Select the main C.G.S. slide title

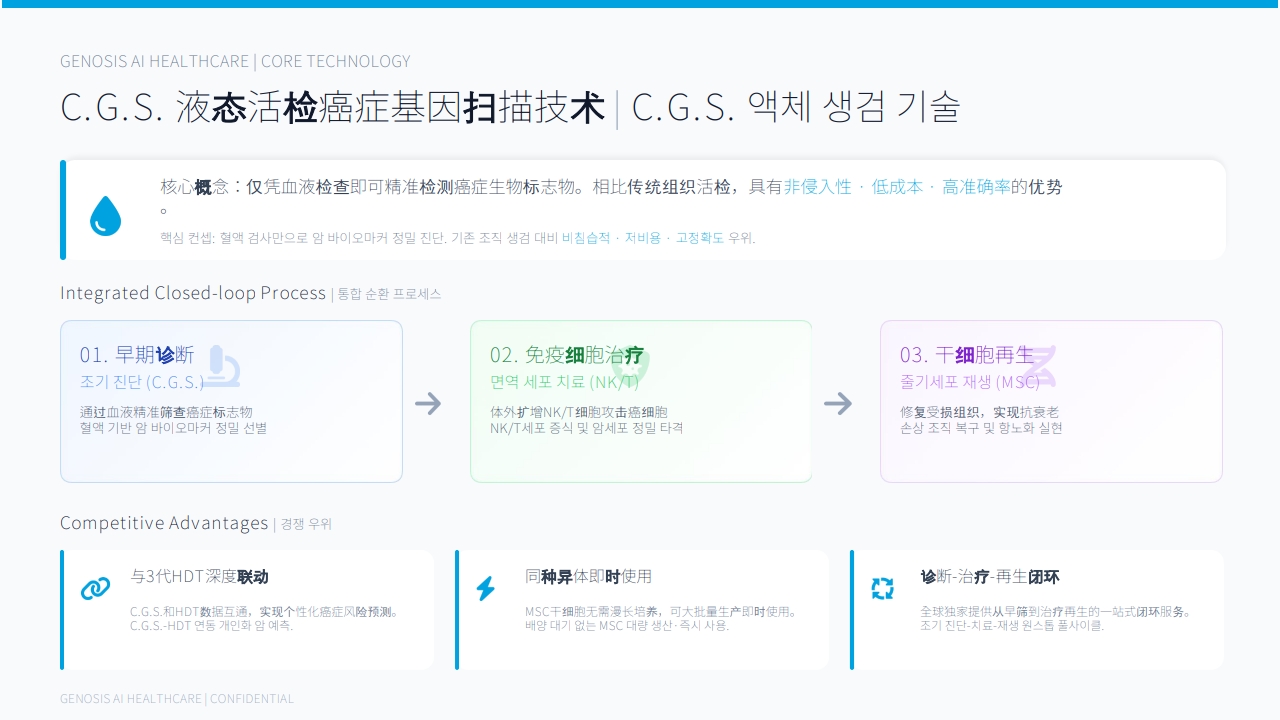(x=510, y=107)
